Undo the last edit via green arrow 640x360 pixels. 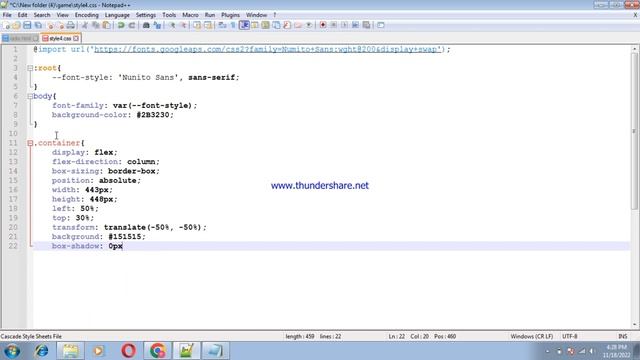(121, 25)
